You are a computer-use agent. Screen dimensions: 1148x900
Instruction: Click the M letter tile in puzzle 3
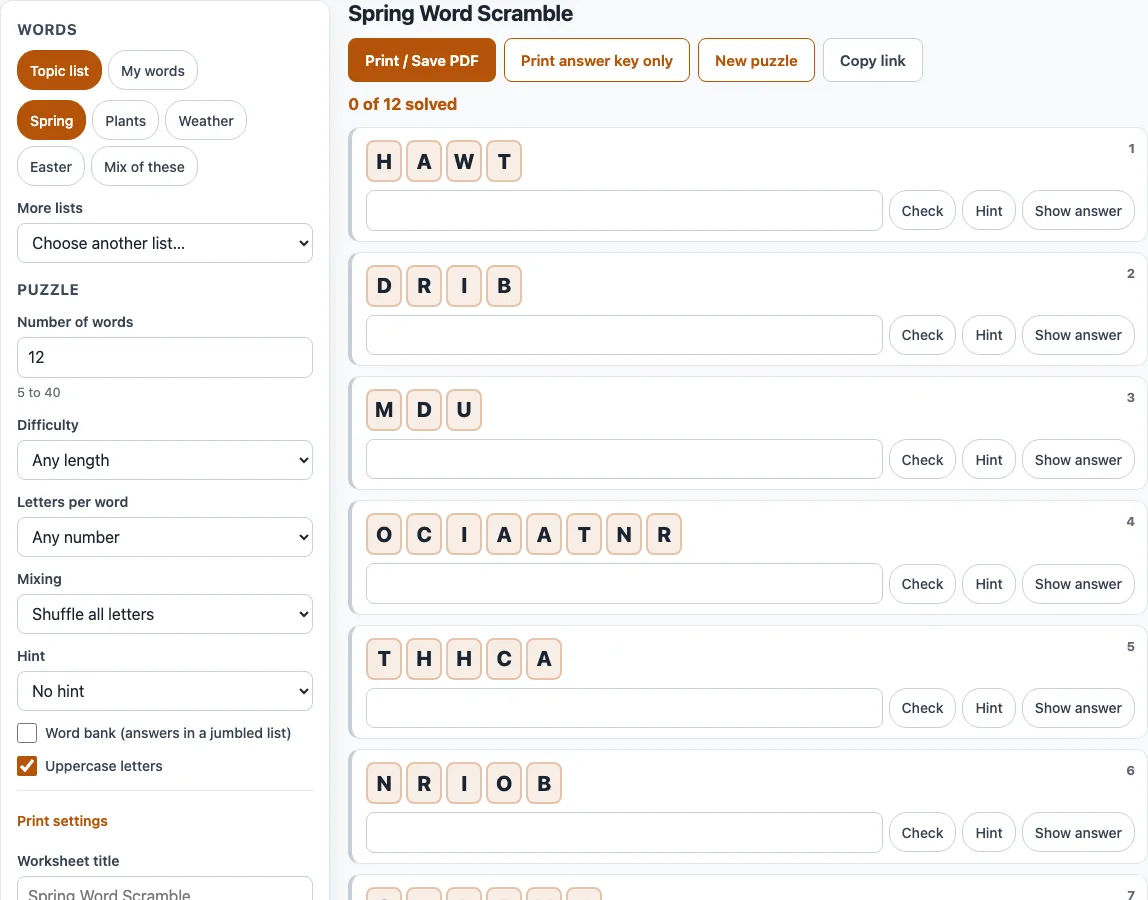(x=384, y=409)
